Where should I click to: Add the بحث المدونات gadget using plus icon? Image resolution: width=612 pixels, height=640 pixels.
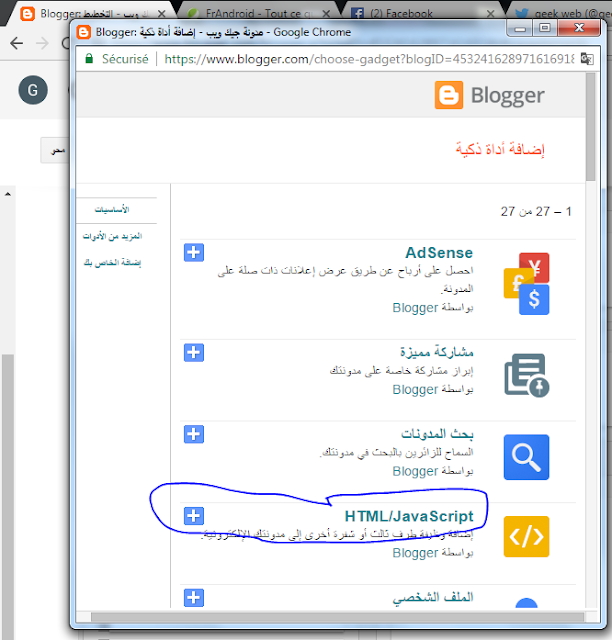click(x=194, y=434)
